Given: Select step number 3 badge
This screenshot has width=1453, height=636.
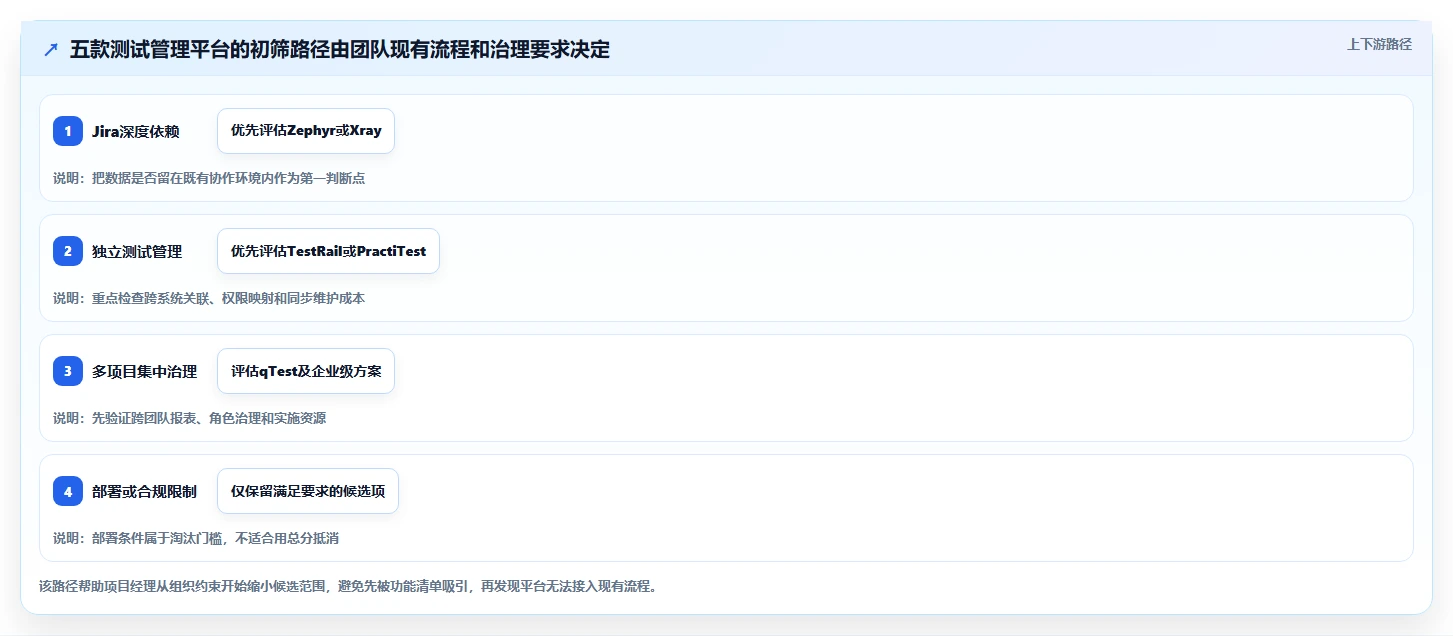Looking at the screenshot, I should pyautogui.click(x=68, y=371).
